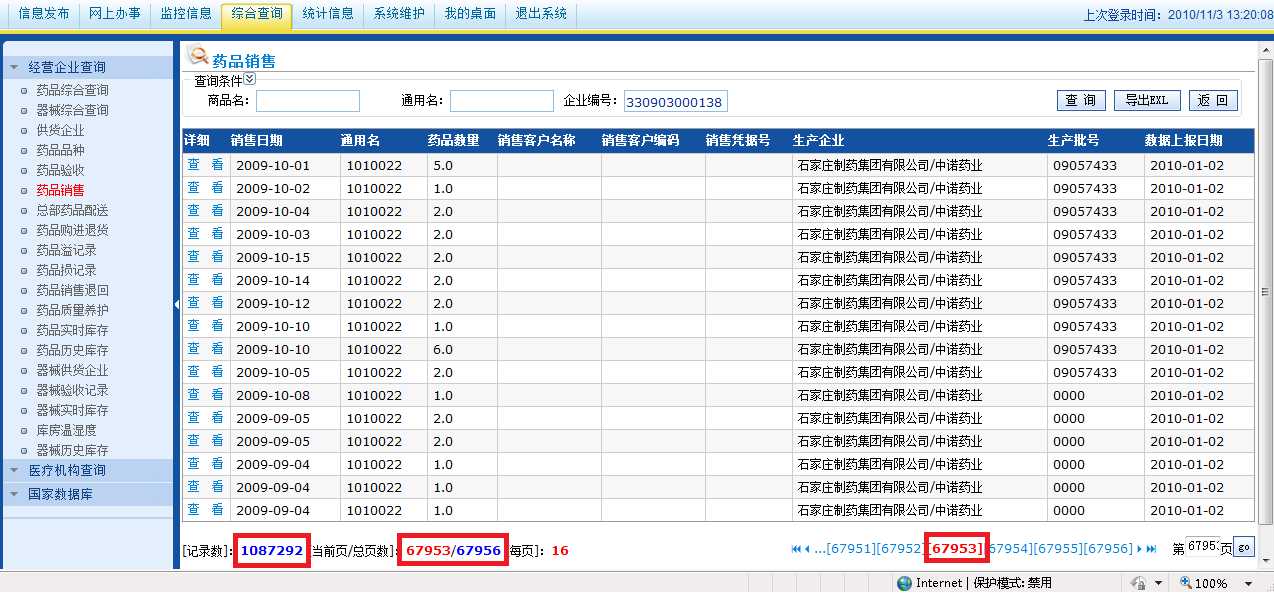Focus the 商品名 input field
1274x593 pixels.
point(308,101)
